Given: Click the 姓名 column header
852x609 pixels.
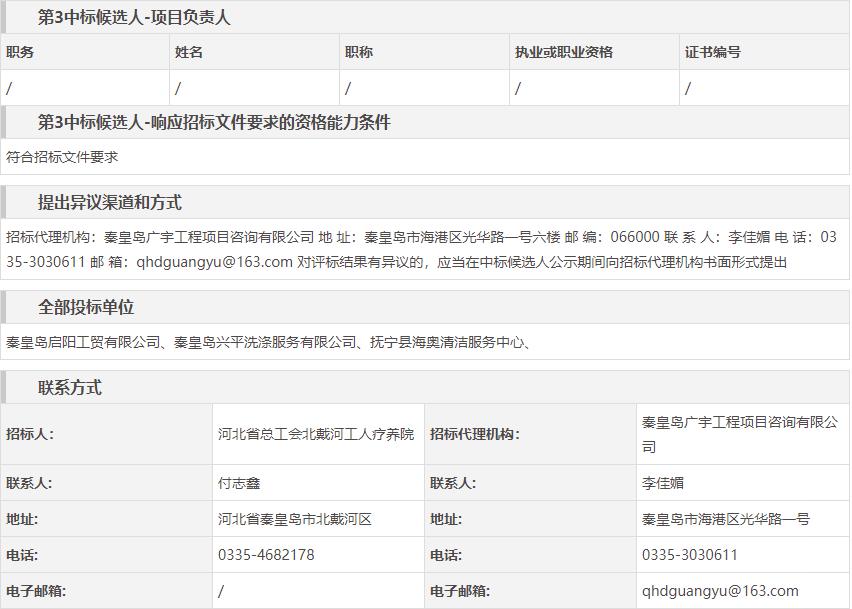Looking at the screenshot, I should [189, 52].
